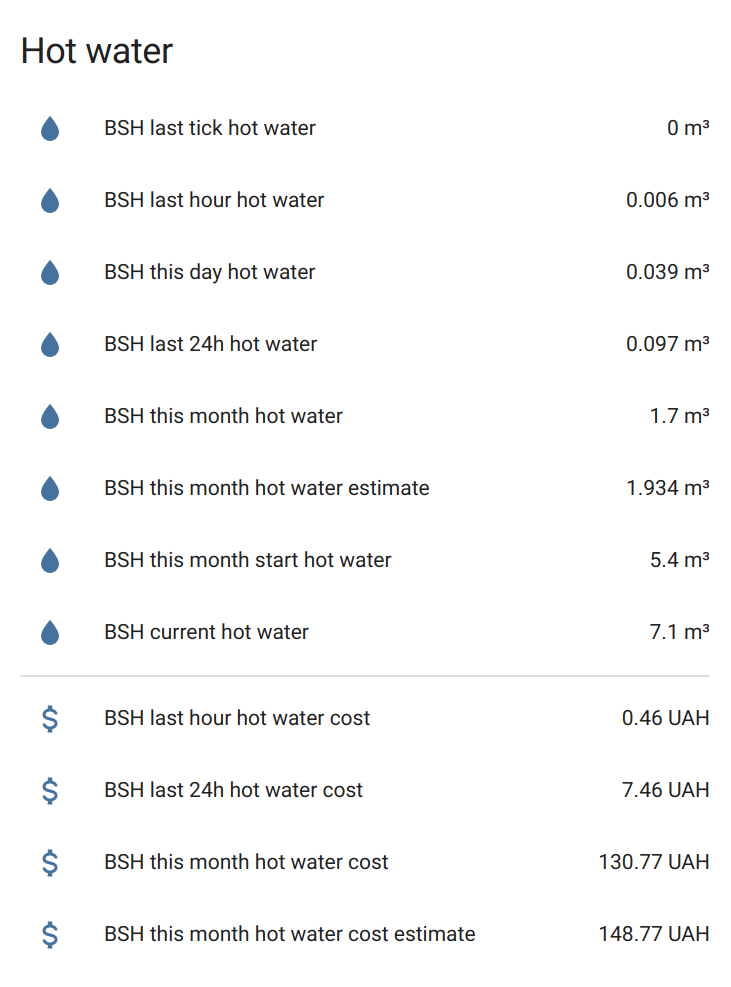This screenshot has width=731, height=987.
Task: Select drop icon beside BSH current hot water
Action: click(50, 633)
